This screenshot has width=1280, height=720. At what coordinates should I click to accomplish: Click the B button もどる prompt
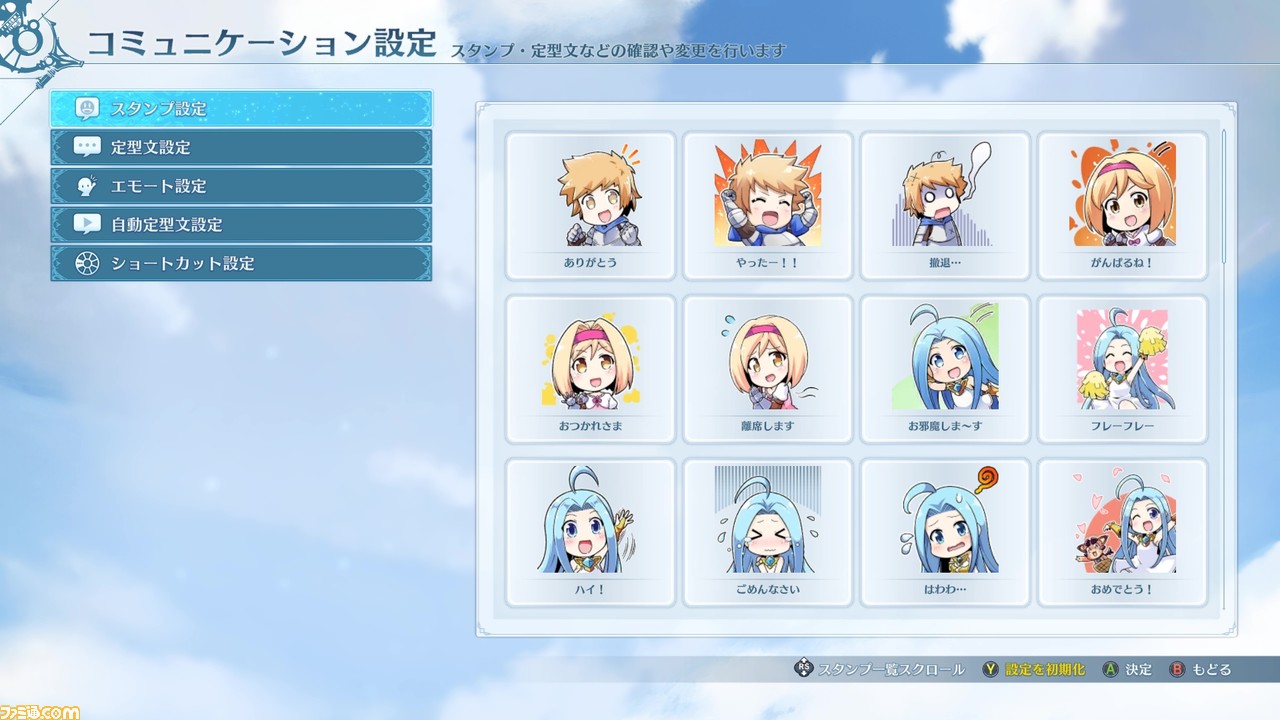coord(1200,669)
